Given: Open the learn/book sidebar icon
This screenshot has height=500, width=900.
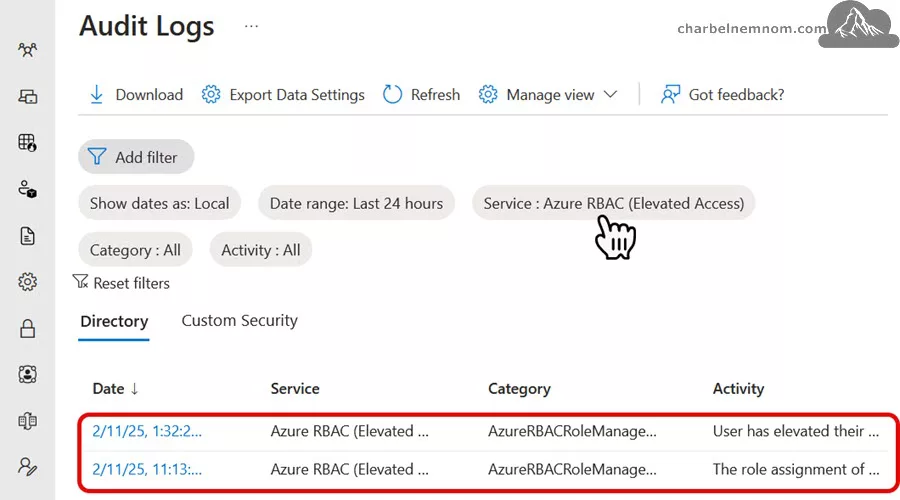Looking at the screenshot, I should (x=27, y=421).
